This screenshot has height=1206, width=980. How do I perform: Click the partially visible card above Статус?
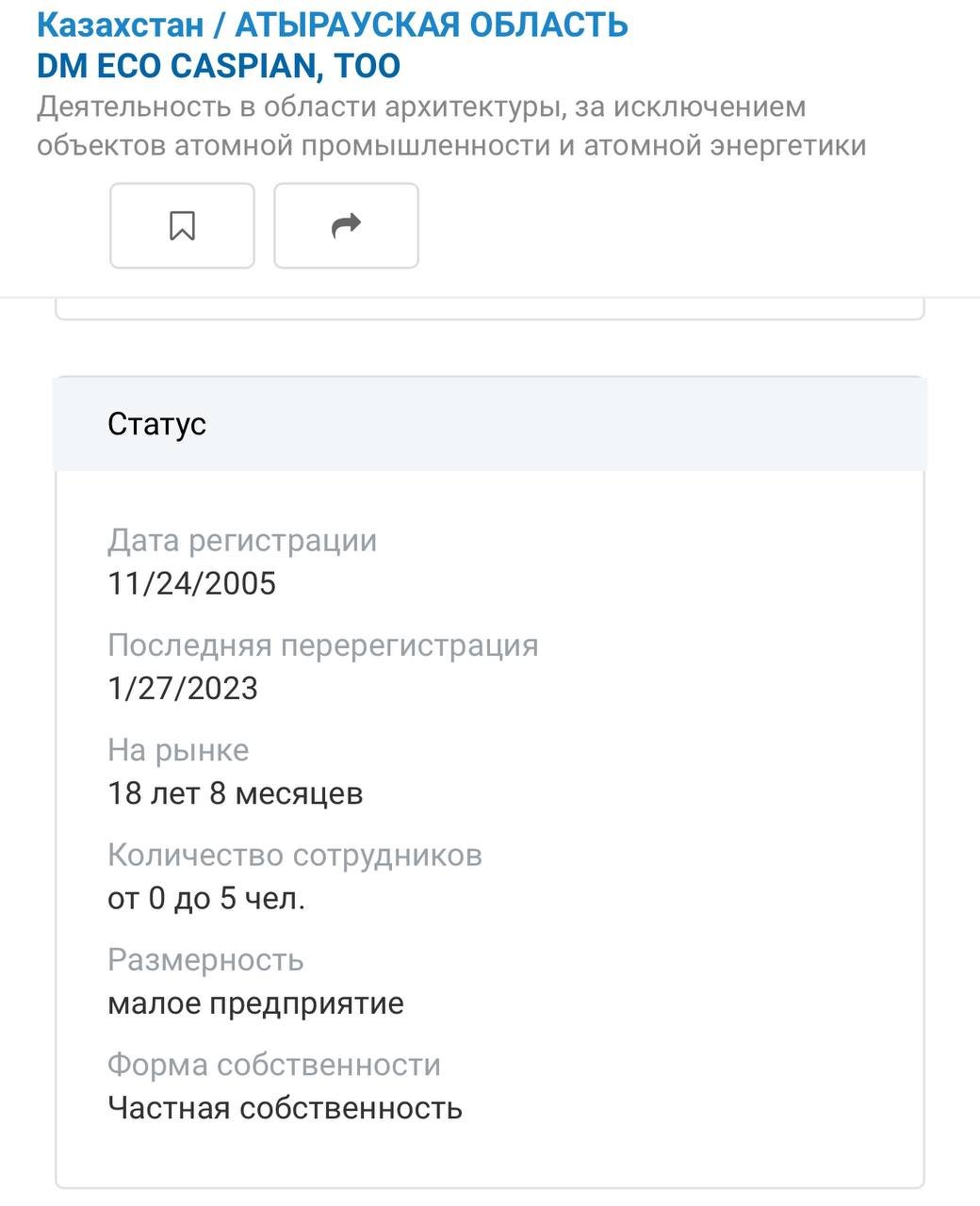tap(490, 310)
